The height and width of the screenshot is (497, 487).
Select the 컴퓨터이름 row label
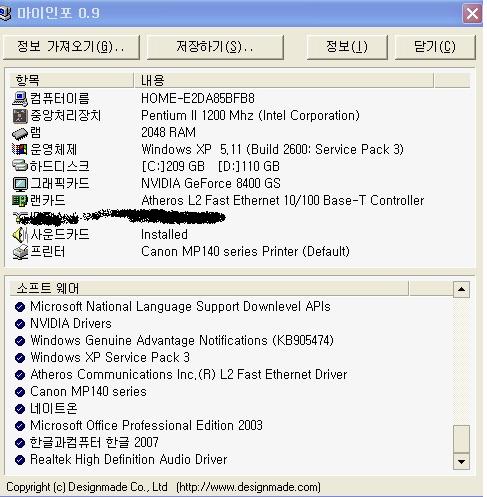pos(60,99)
